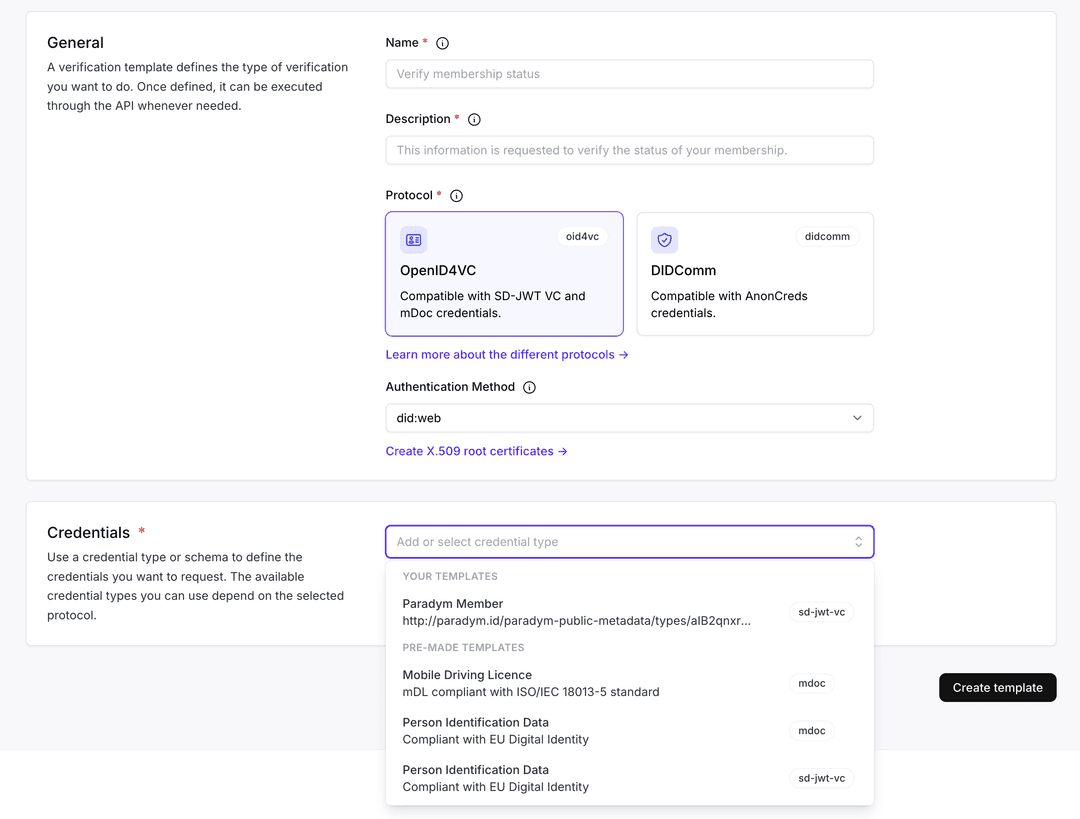1080x819 pixels.
Task: Click the ID-card icon on the OpenID4VC card
Action: click(x=414, y=240)
